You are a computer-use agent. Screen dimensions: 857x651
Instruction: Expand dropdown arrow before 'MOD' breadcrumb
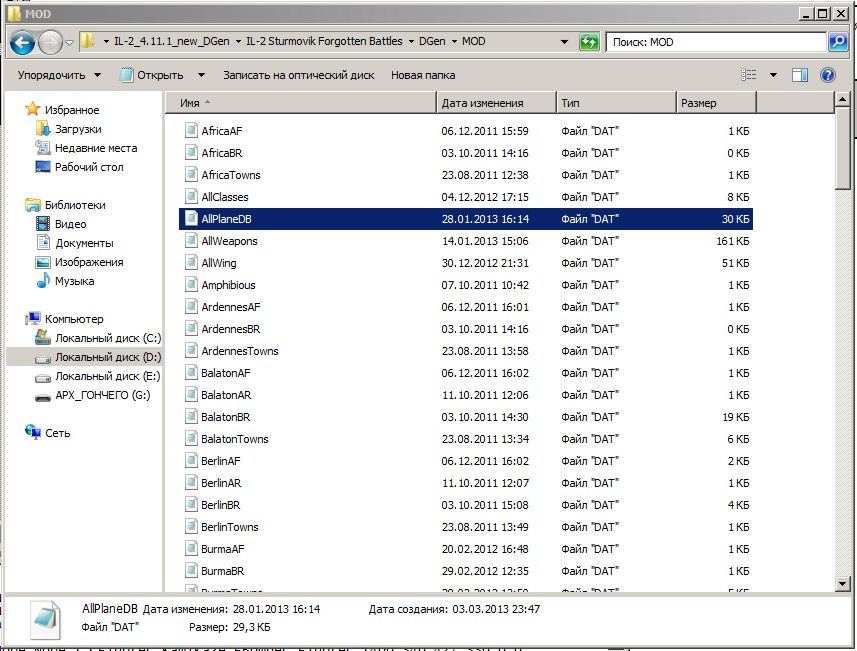pyautogui.click(x=454, y=42)
